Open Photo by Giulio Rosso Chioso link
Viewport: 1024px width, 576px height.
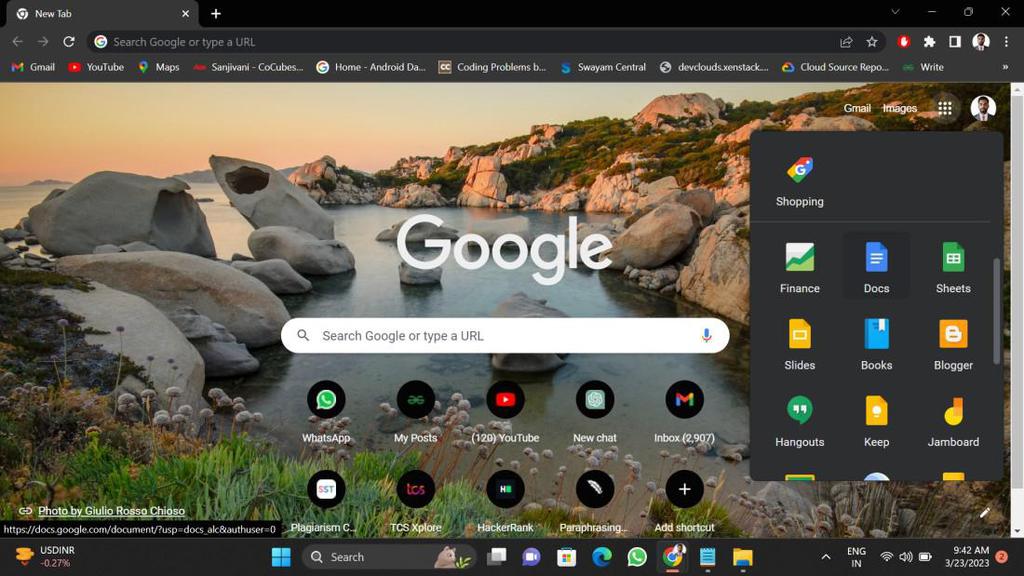(111, 511)
